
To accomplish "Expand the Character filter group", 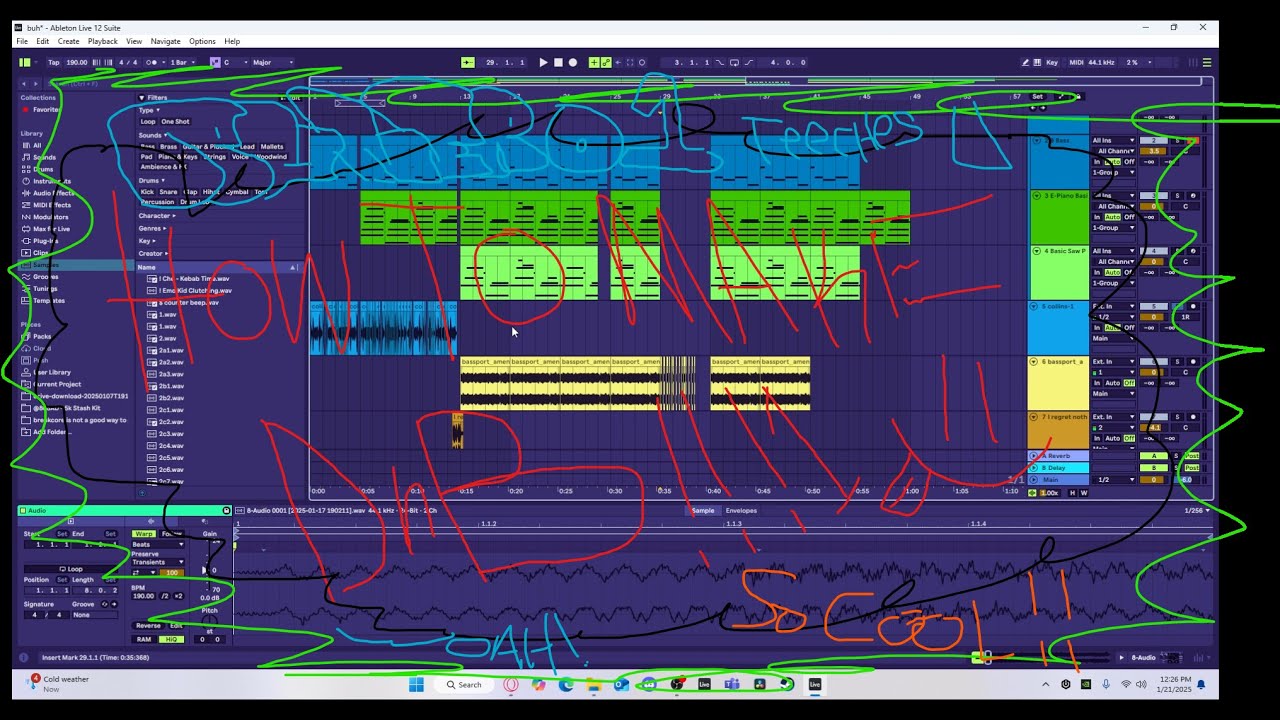I will (157, 216).
